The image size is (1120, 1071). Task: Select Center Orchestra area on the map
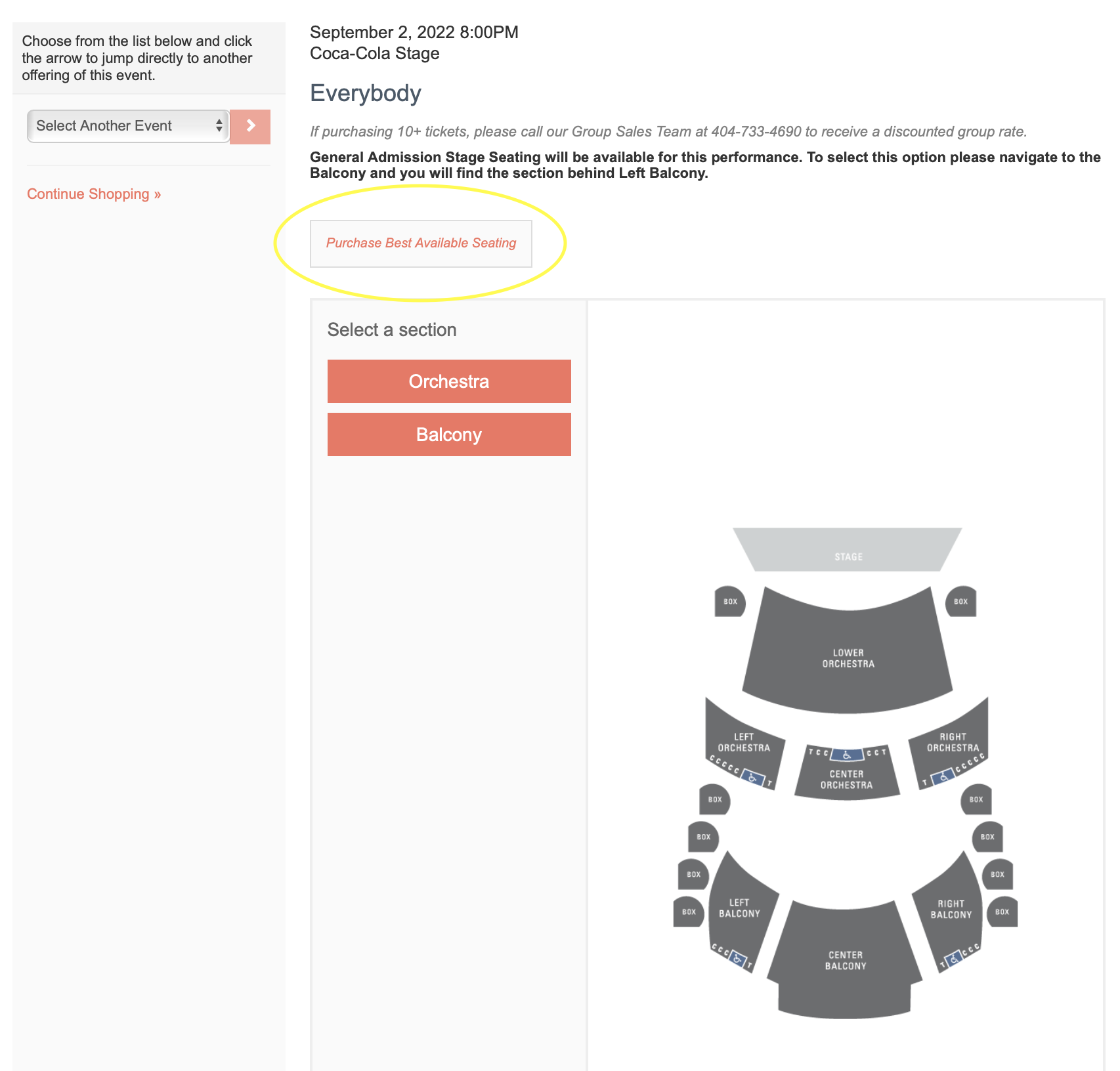click(847, 779)
